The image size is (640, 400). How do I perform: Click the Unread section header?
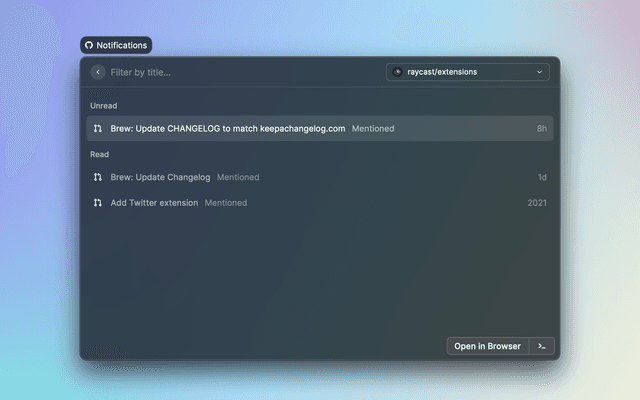click(x=104, y=105)
